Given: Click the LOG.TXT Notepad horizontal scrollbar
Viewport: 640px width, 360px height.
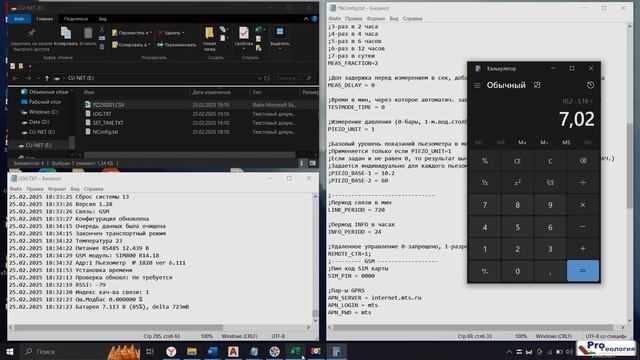Looking at the screenshot, I should 118,327.
